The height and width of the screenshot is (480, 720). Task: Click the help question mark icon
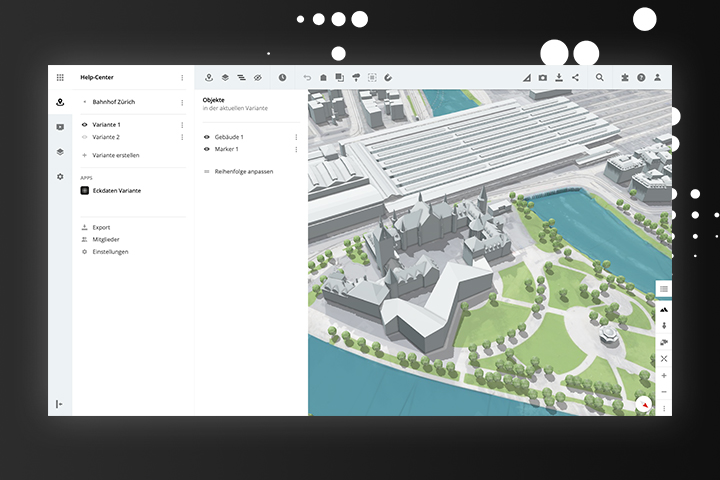641,77
